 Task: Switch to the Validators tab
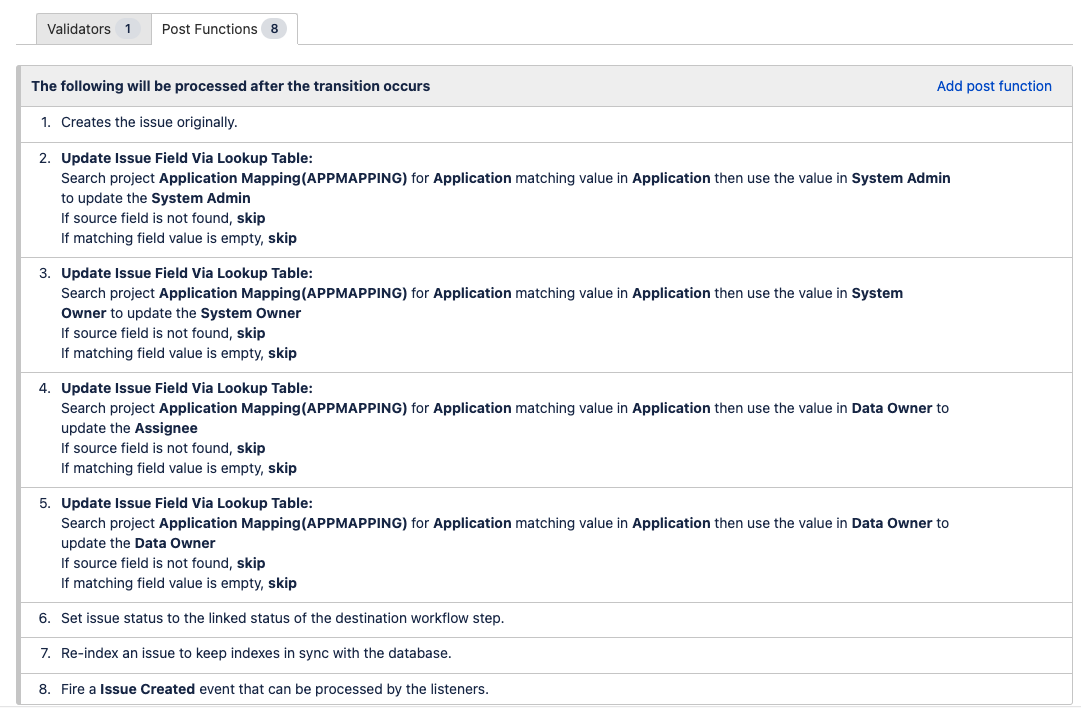click(x=82, y=29)
